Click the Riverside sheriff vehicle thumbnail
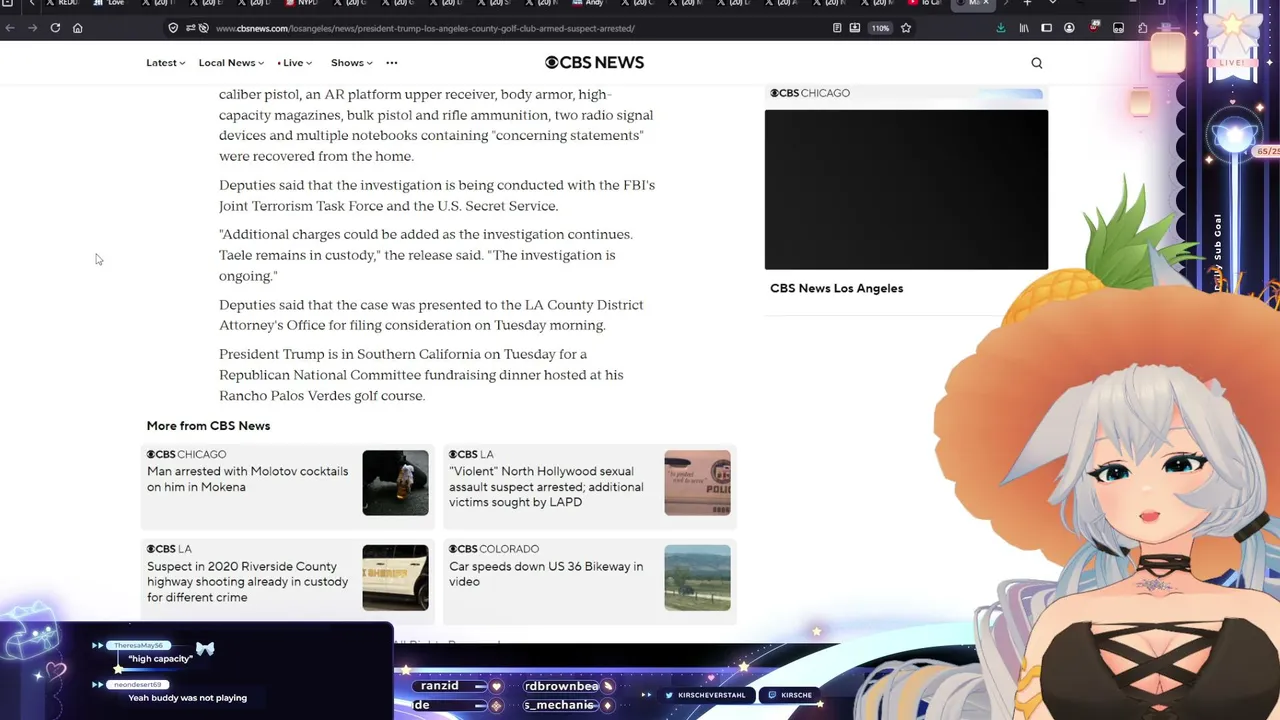1280x720 pixels. 395,577
